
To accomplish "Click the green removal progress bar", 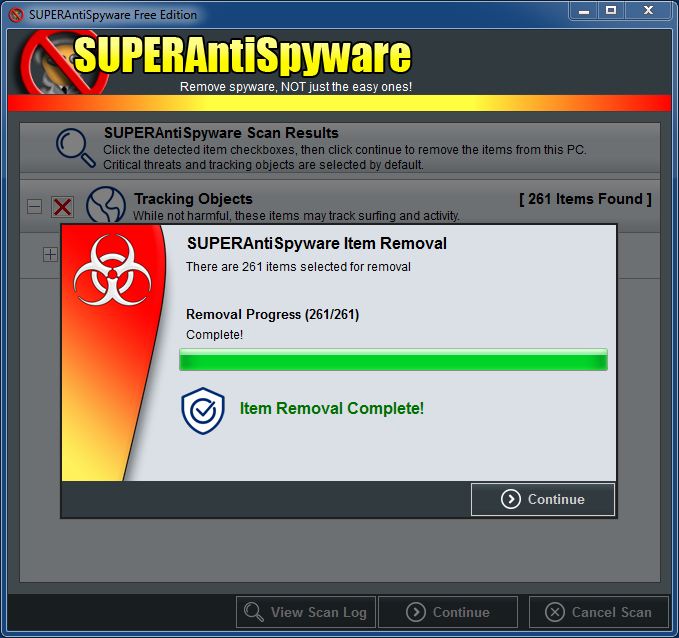I will [393, 360].
